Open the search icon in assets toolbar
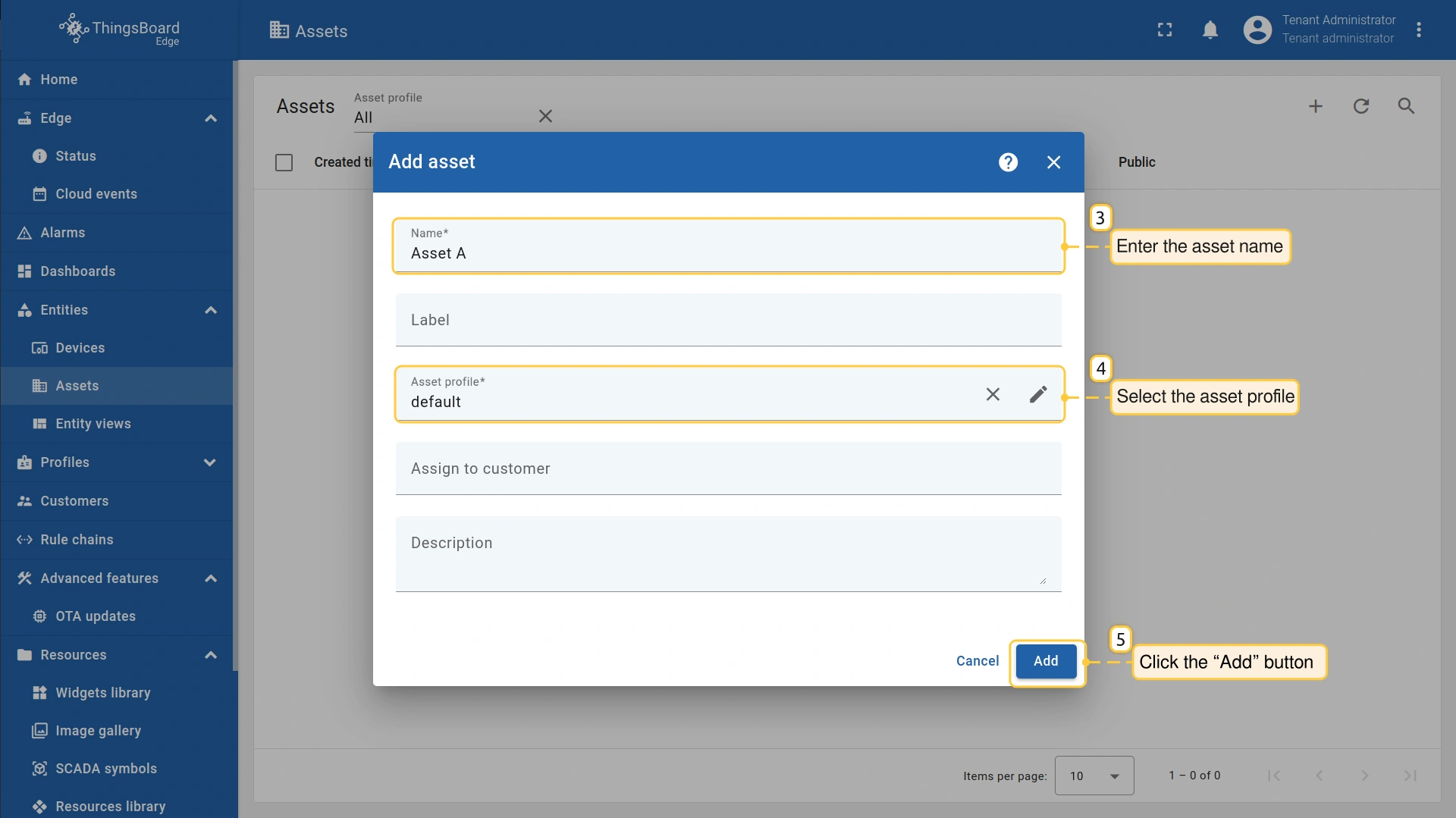This screenshot has height=818, width=1456. (x=1406, y=106)
